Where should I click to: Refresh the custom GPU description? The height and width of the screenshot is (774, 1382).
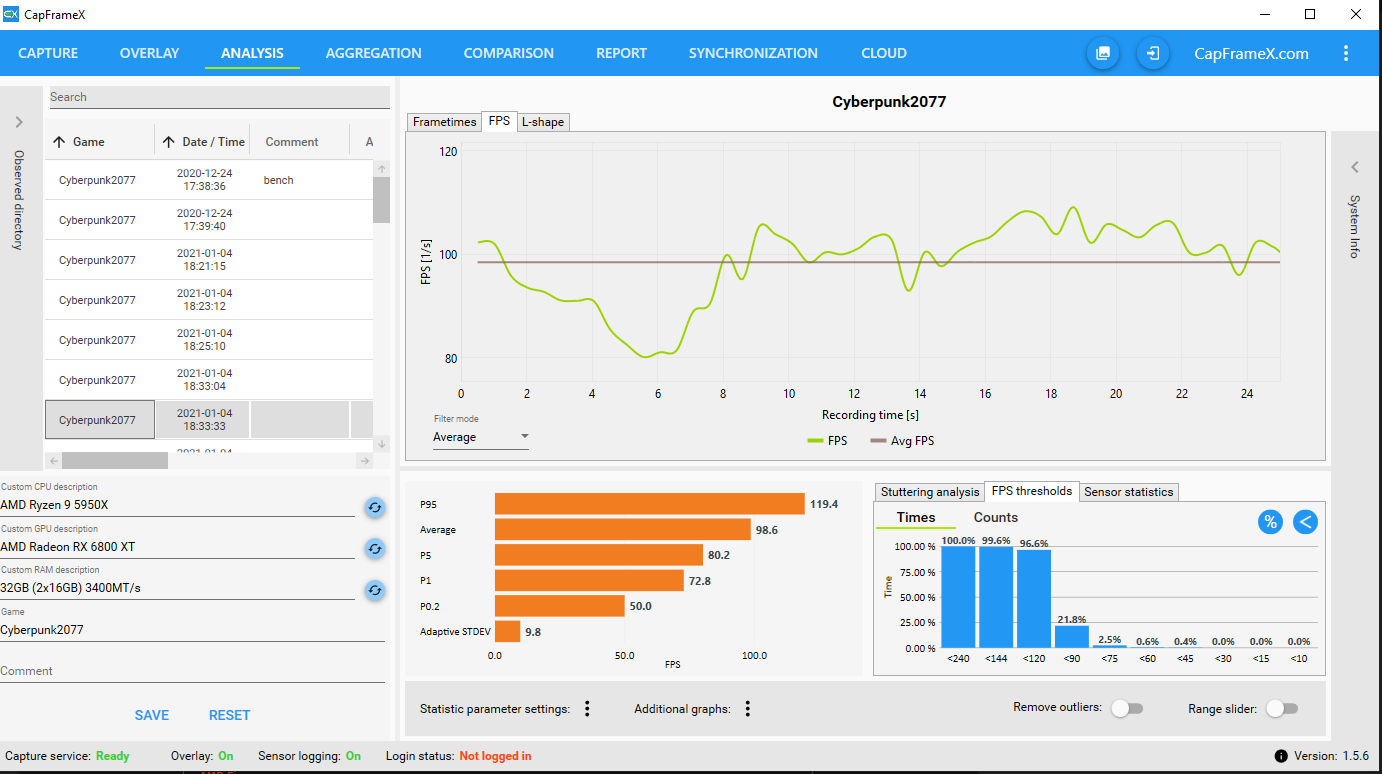pyautogui.click(x=375, y=548)
